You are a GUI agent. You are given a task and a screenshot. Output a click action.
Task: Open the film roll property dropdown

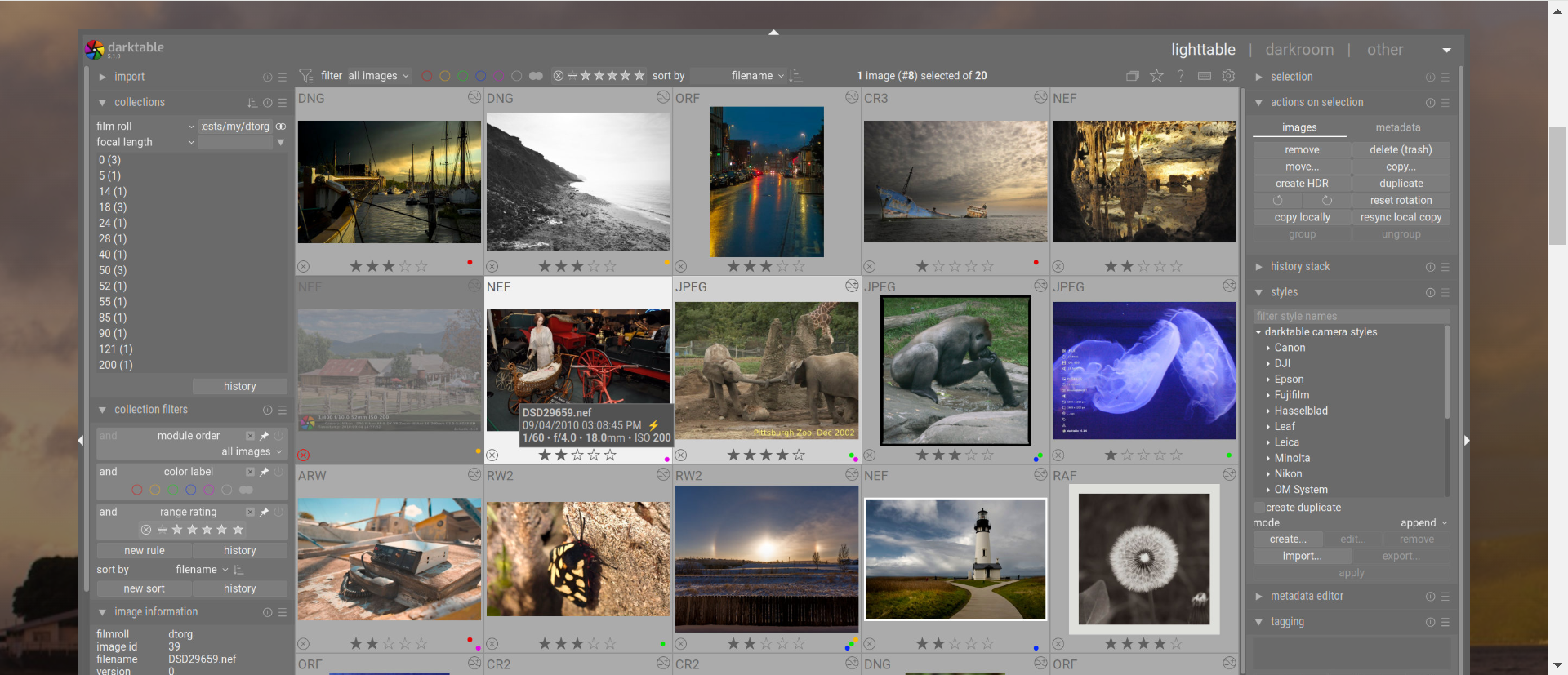point(145,127)
